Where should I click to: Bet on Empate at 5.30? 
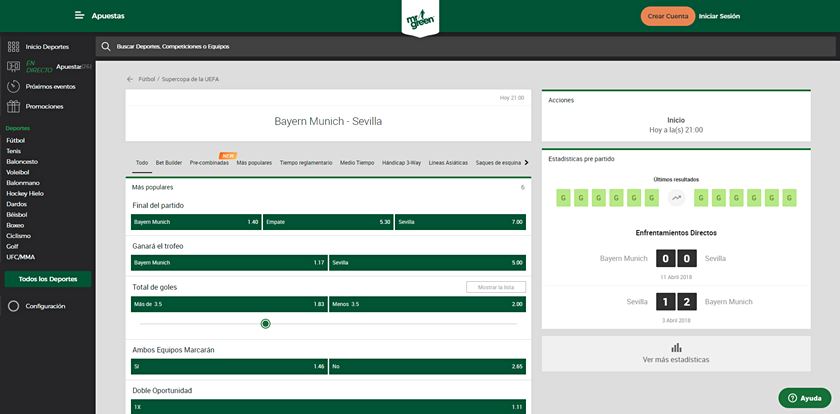328,222
